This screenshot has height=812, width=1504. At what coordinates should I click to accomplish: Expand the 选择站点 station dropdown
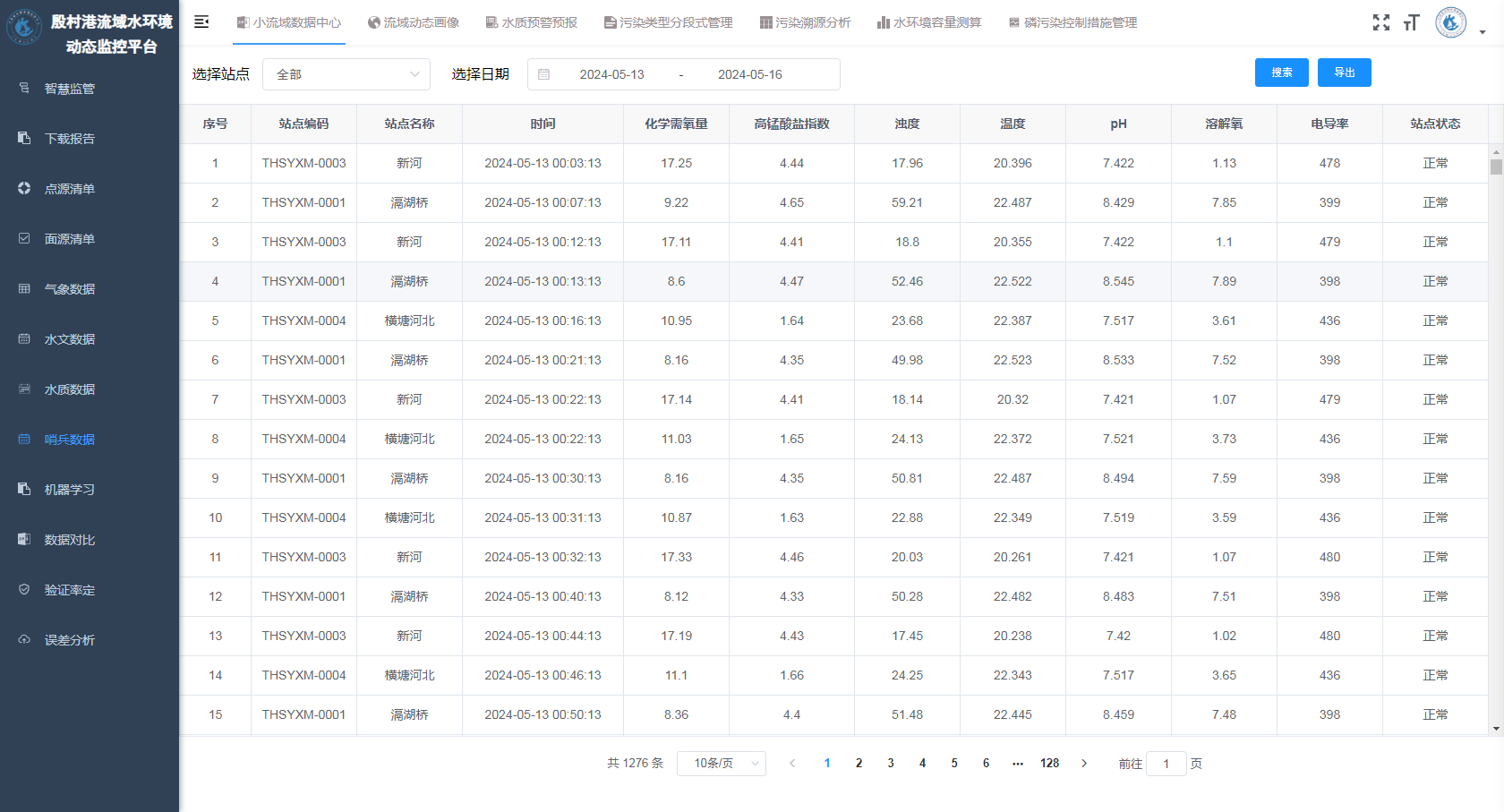pyautogui.click(x=346, y=74)
